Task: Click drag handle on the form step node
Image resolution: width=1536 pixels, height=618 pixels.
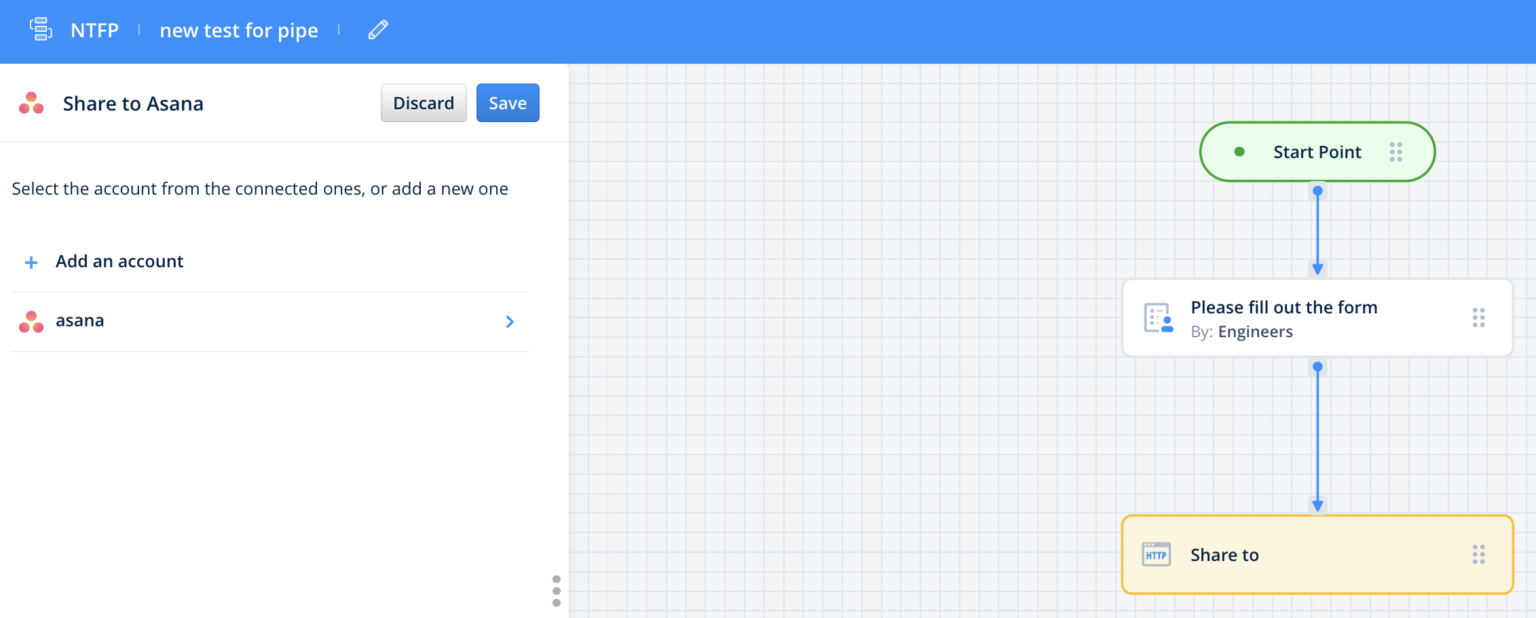Action: (1478, 318)
